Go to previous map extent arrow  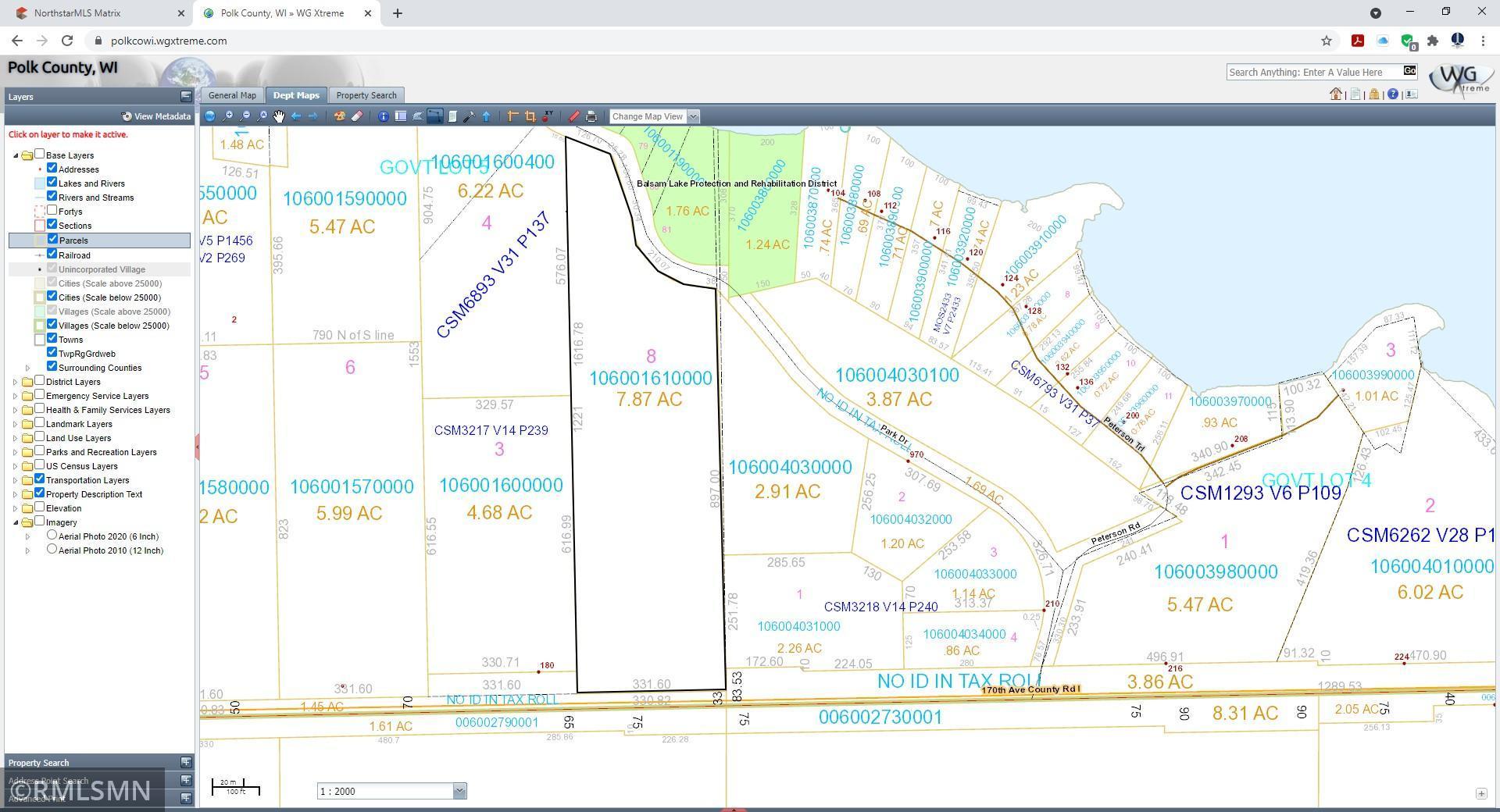coord(296,116)
